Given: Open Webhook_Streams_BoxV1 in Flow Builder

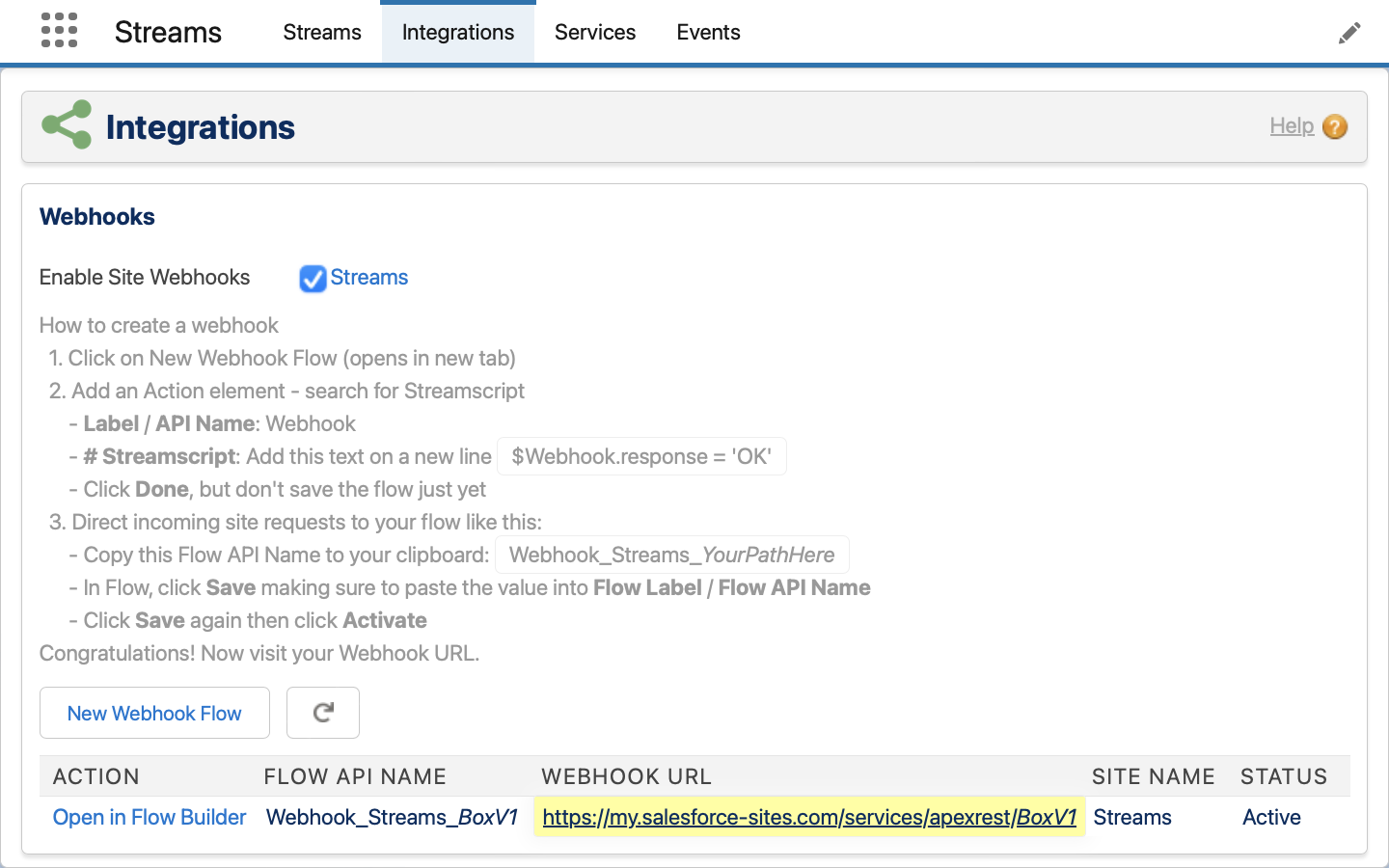Looking at the screenshot, I should 150,817.
